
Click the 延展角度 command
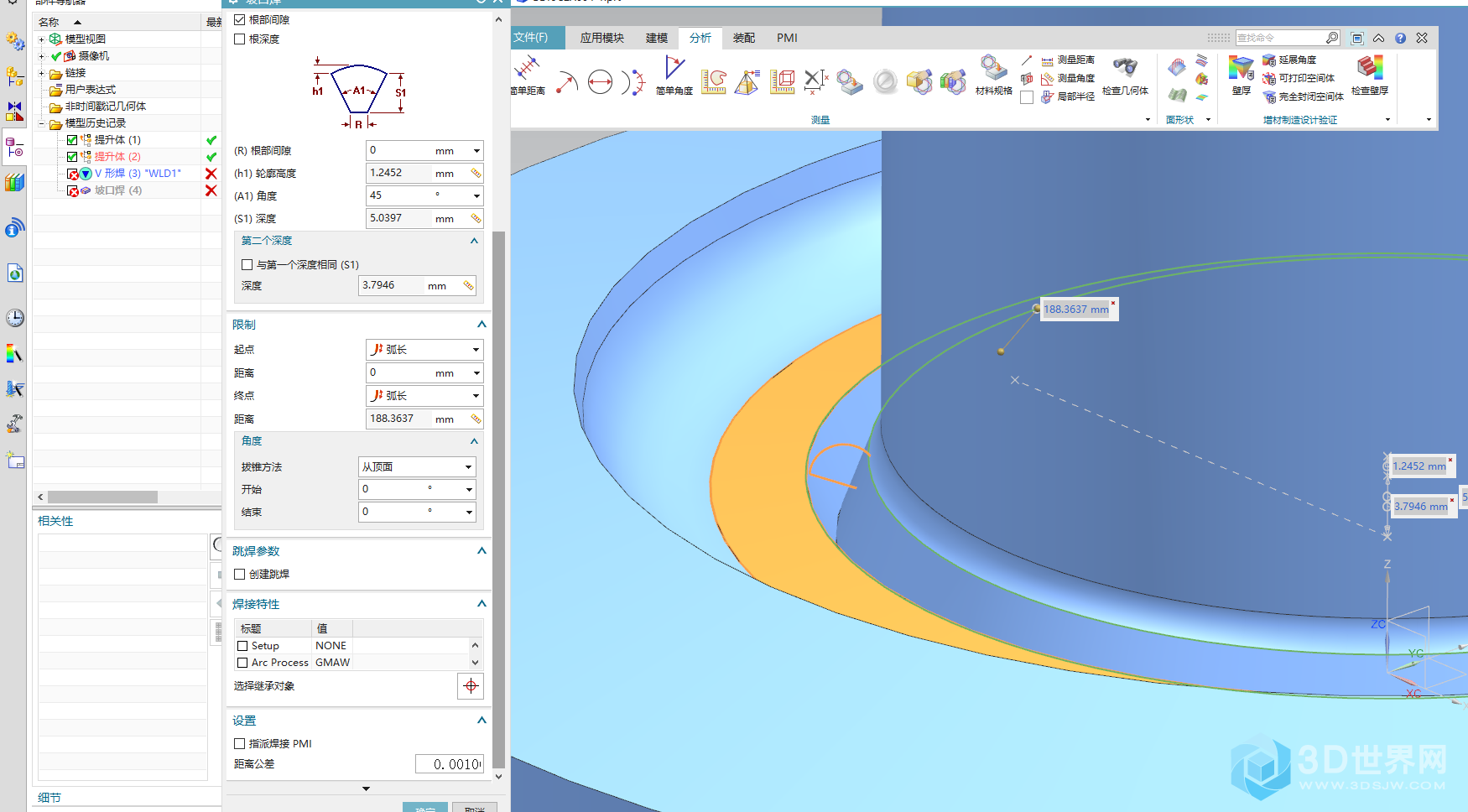click(x=1289, y=60)
